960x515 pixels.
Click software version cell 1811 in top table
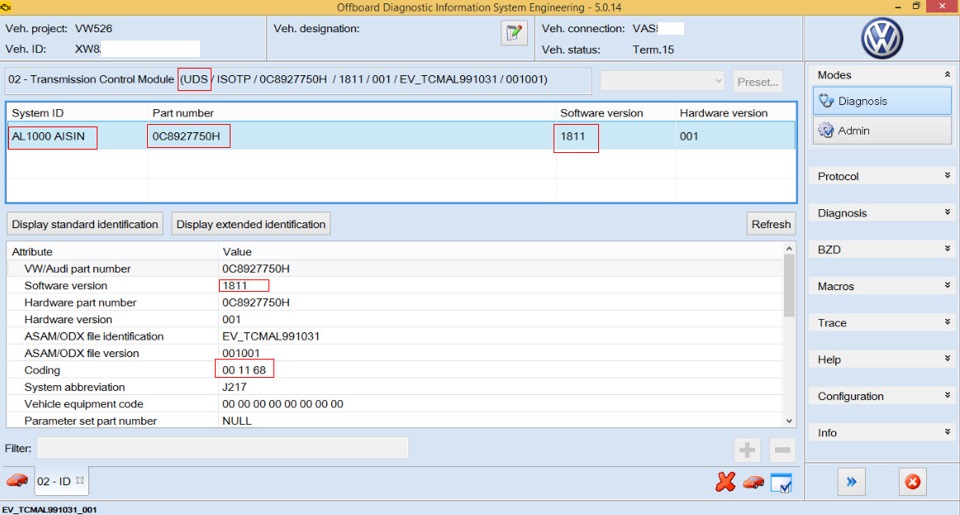tap(573, 136)
